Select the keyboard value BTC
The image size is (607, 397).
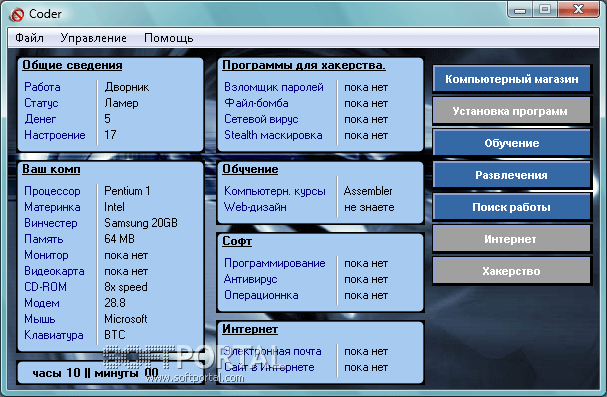click(x=115, y=335)
